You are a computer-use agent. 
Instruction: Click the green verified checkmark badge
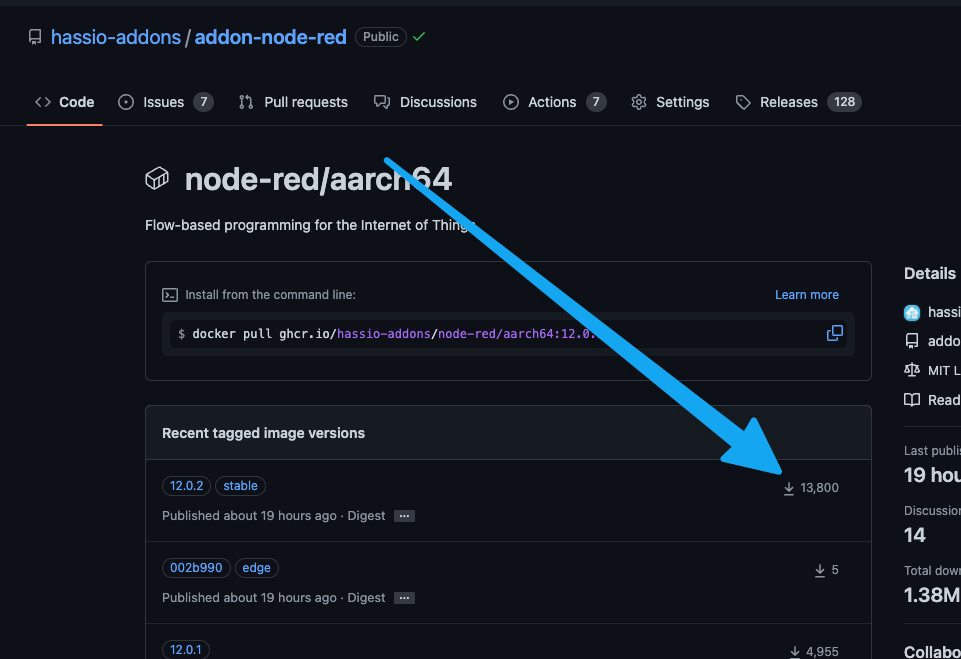418,36
